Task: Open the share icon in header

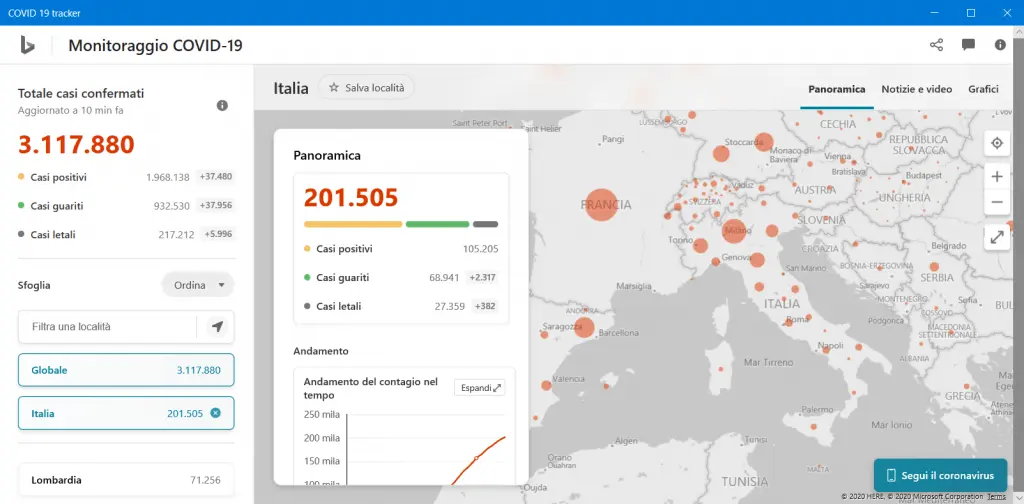Action: point(936,44)
